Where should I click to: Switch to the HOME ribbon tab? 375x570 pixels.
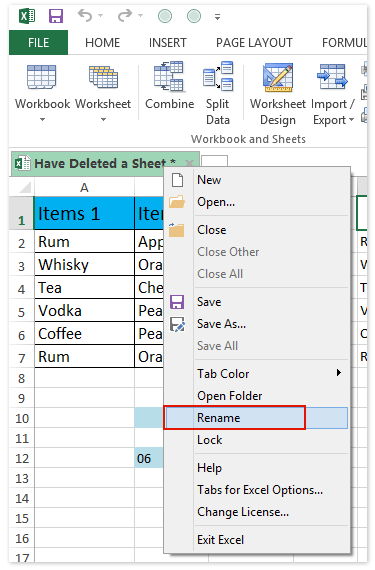tap(102, 43)
